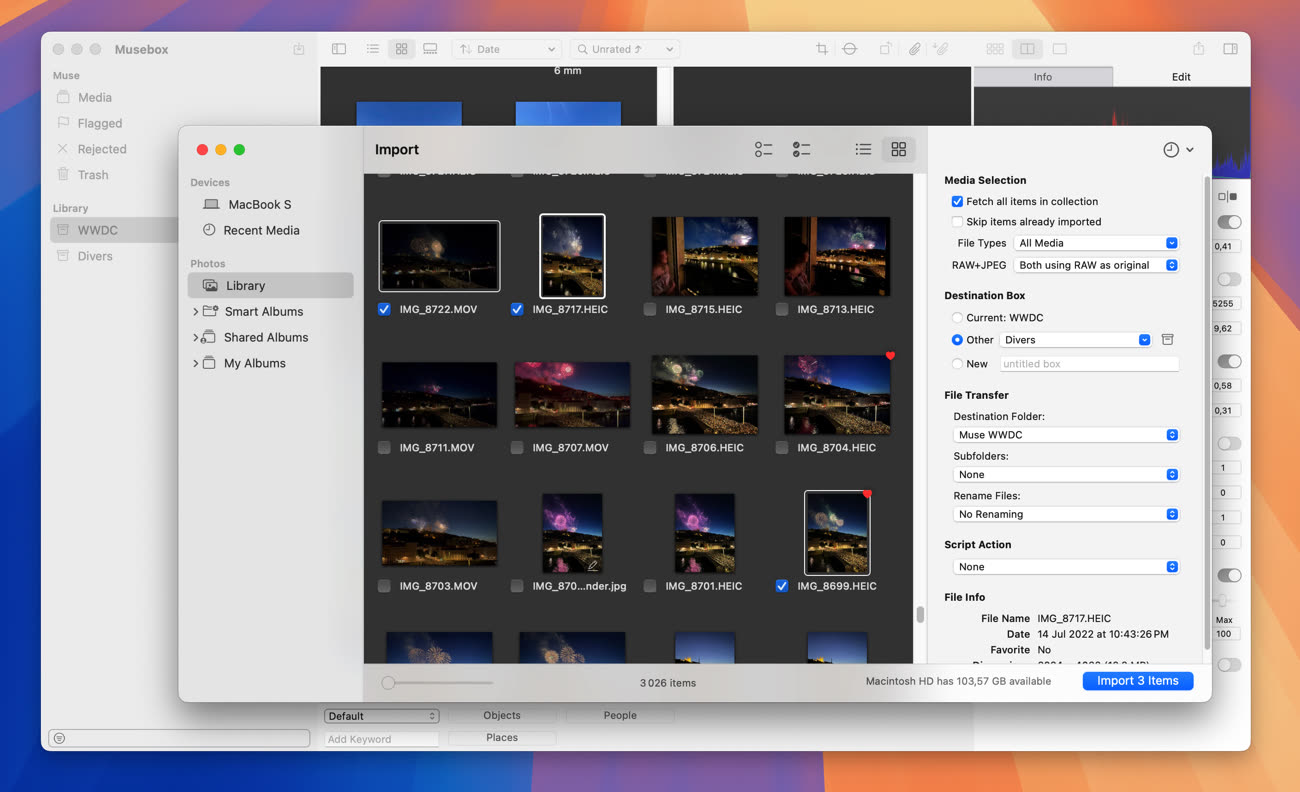Check the IMG_8704.HEIC checkbox
This screenshot has width=1300, height=792.
pos(782,448)
